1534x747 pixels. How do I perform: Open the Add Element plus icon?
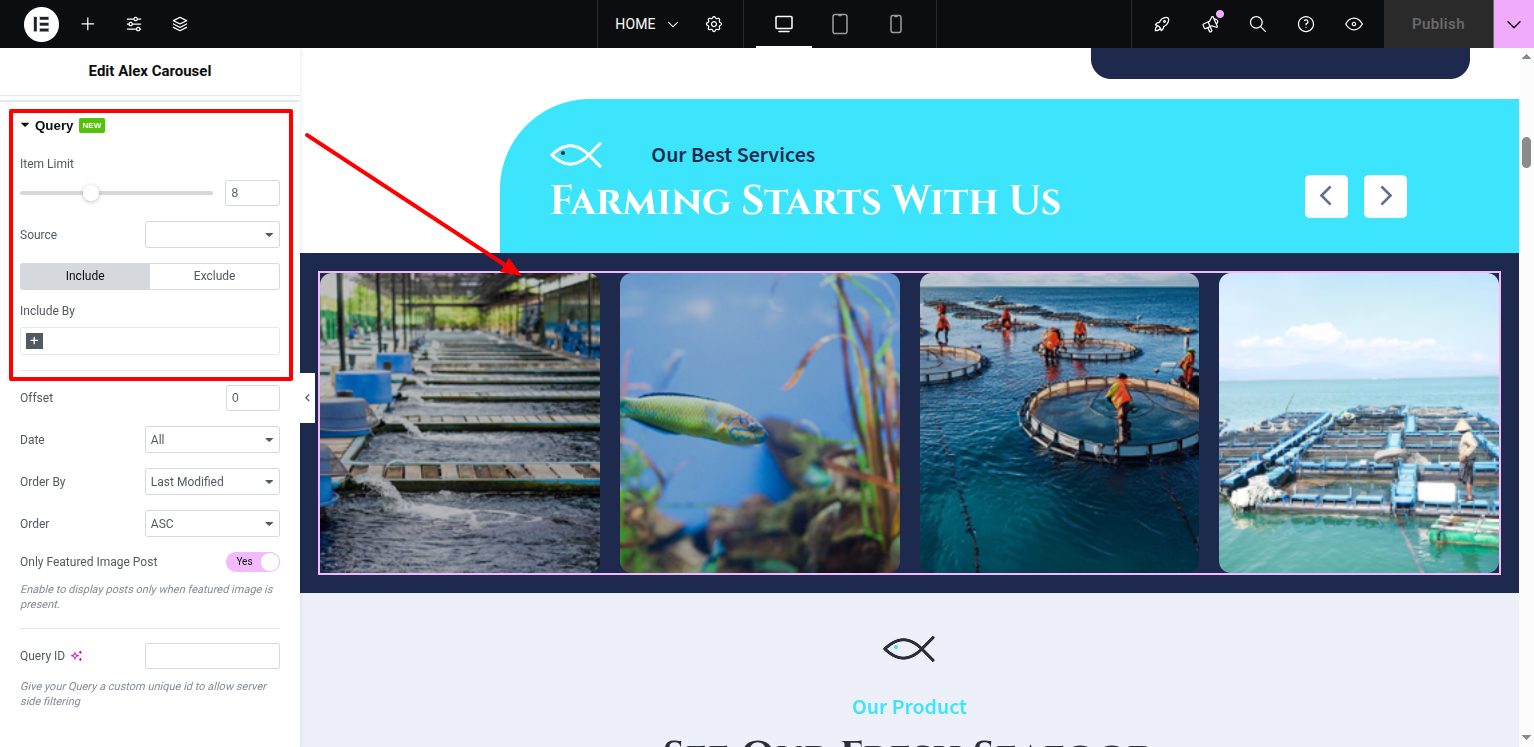point(88,24)
